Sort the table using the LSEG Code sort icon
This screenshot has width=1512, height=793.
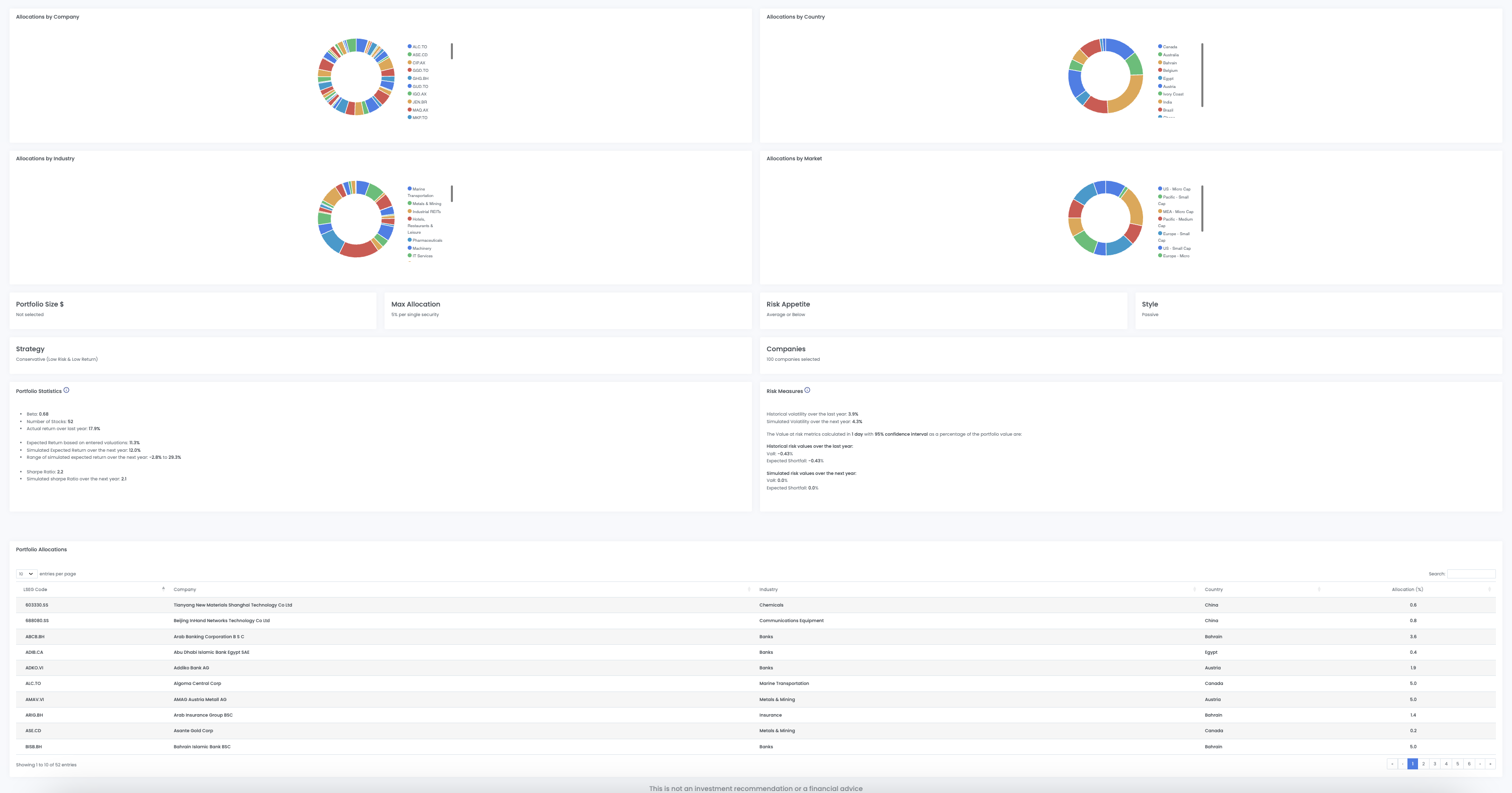163,589
